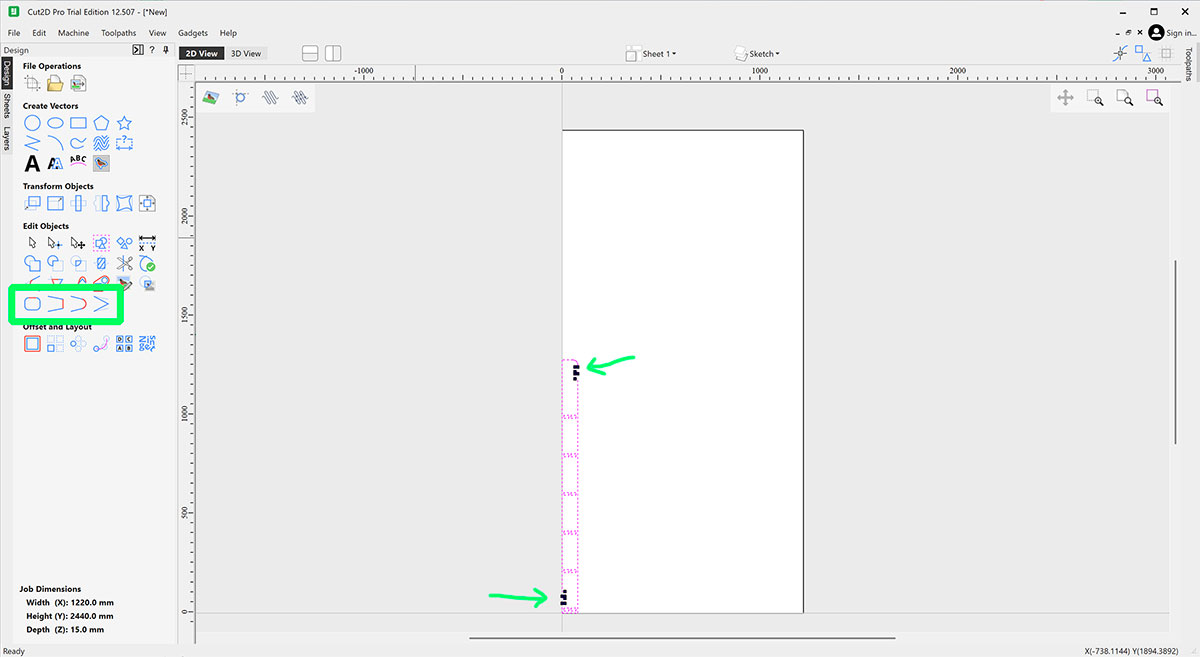
Task: Choose the Interactive Transform tool
Action: (78, 243)
